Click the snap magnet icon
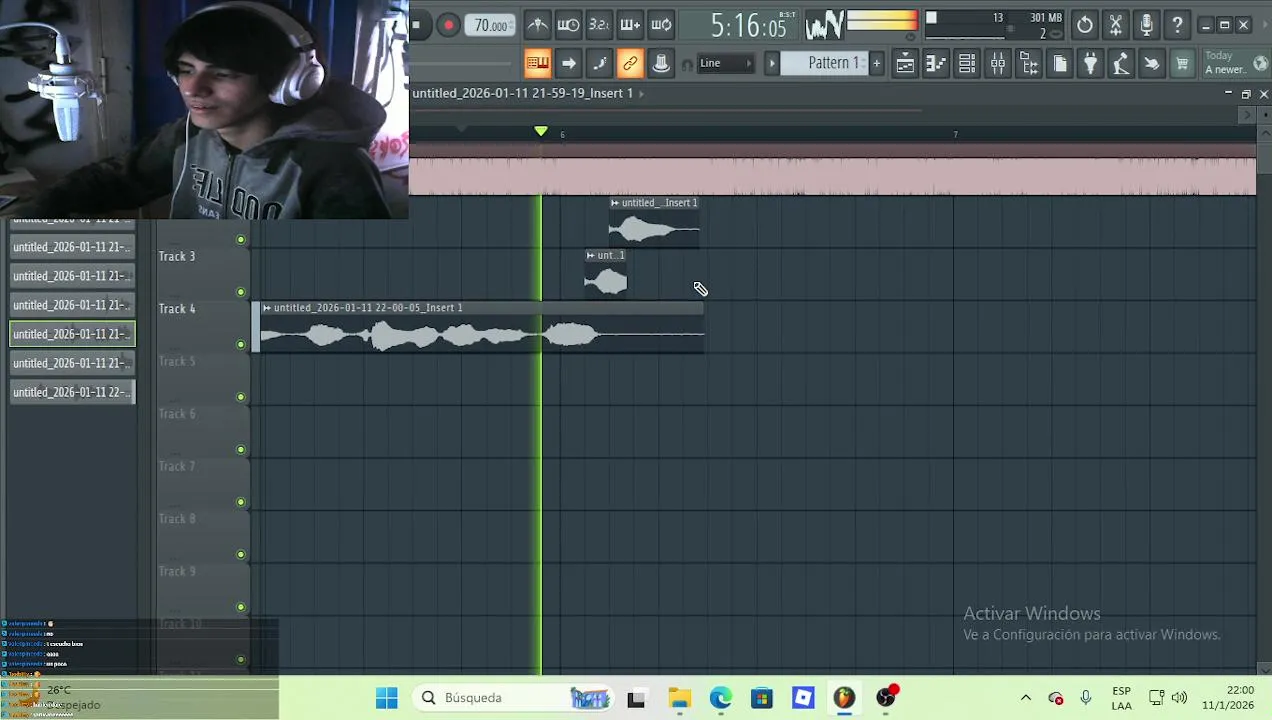 pos(687,65)
